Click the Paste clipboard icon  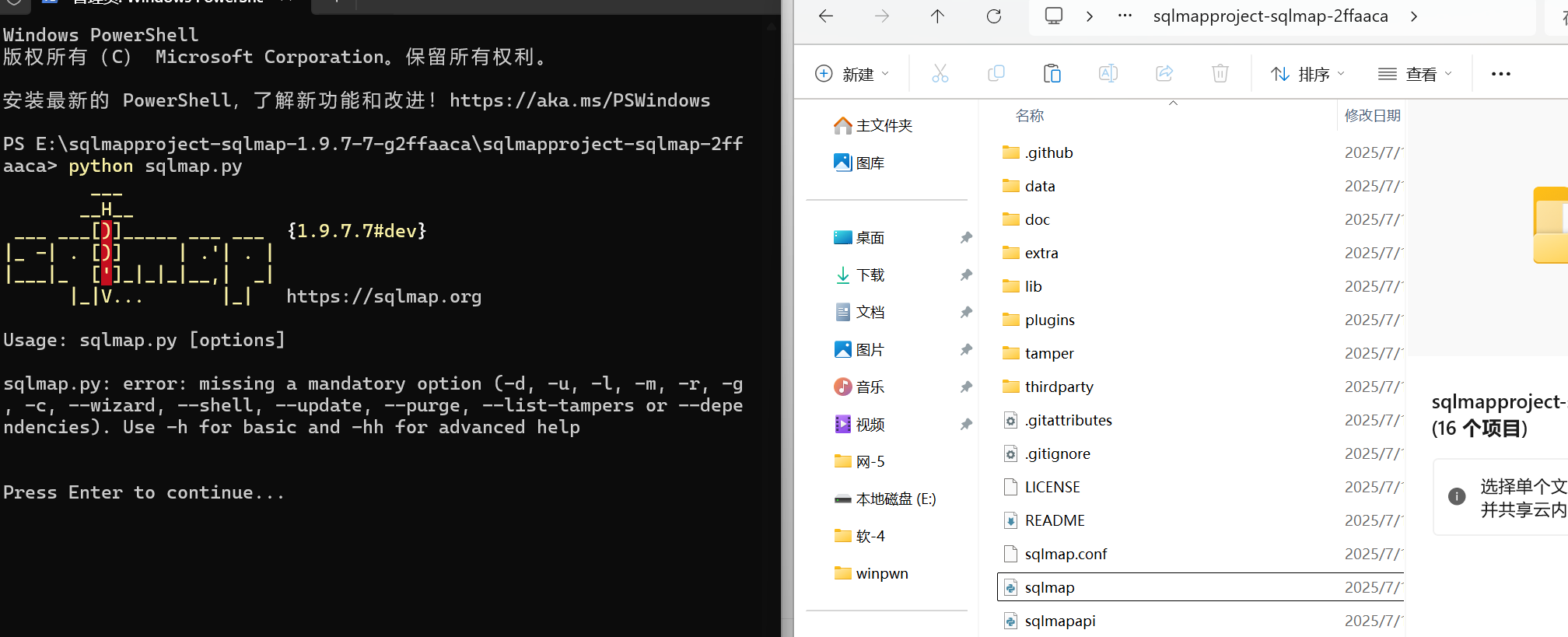(x=1052, y=74)
